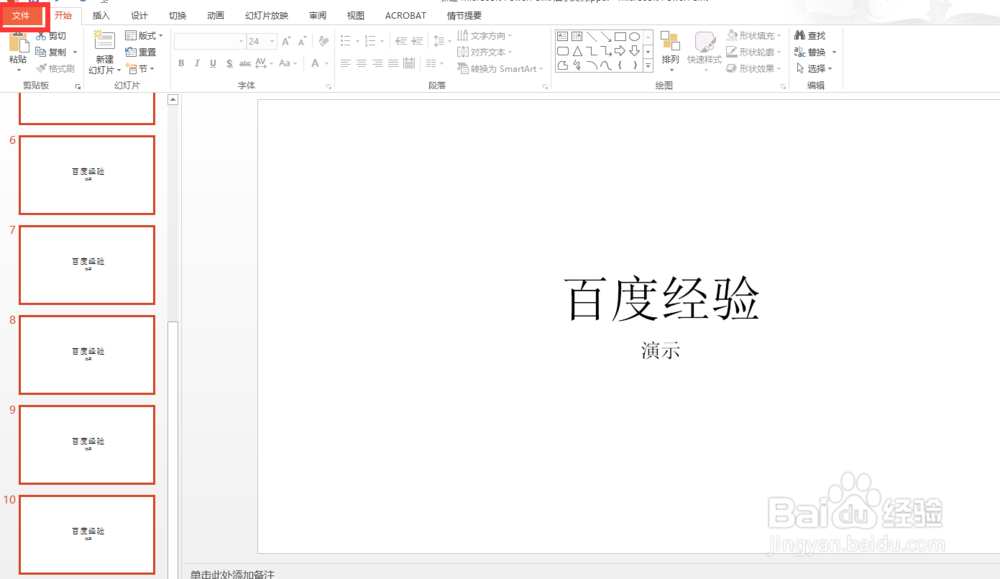Open the Shape Fill (形状填充) dropdown
The image size is (1000, 579).
point(754,36)
